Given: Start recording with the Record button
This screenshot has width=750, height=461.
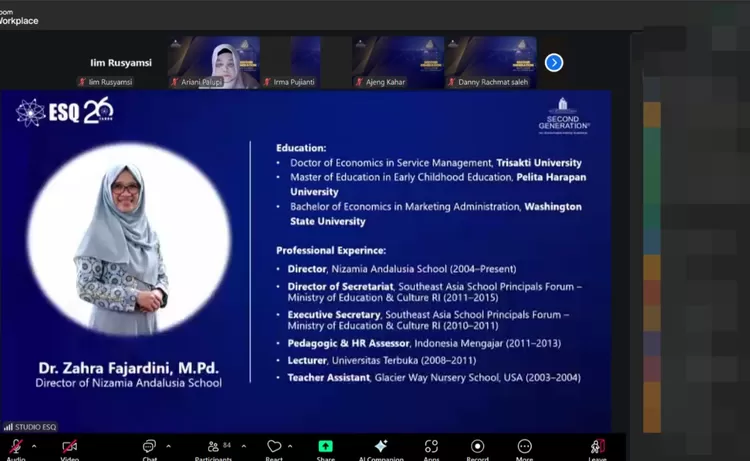Looking at the screenshot, I should click(x=477, y=450).
